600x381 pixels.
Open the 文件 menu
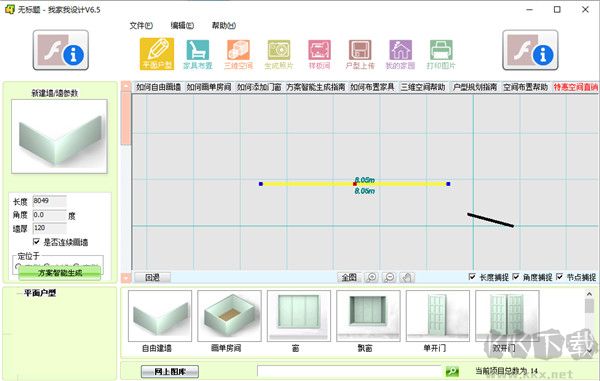pos(141,26)
